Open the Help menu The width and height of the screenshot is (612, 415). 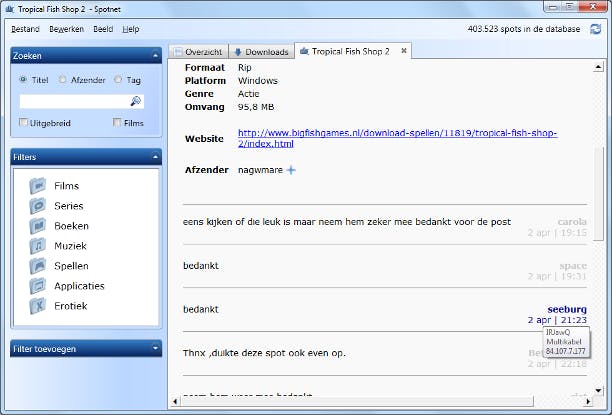click(131, 29)
